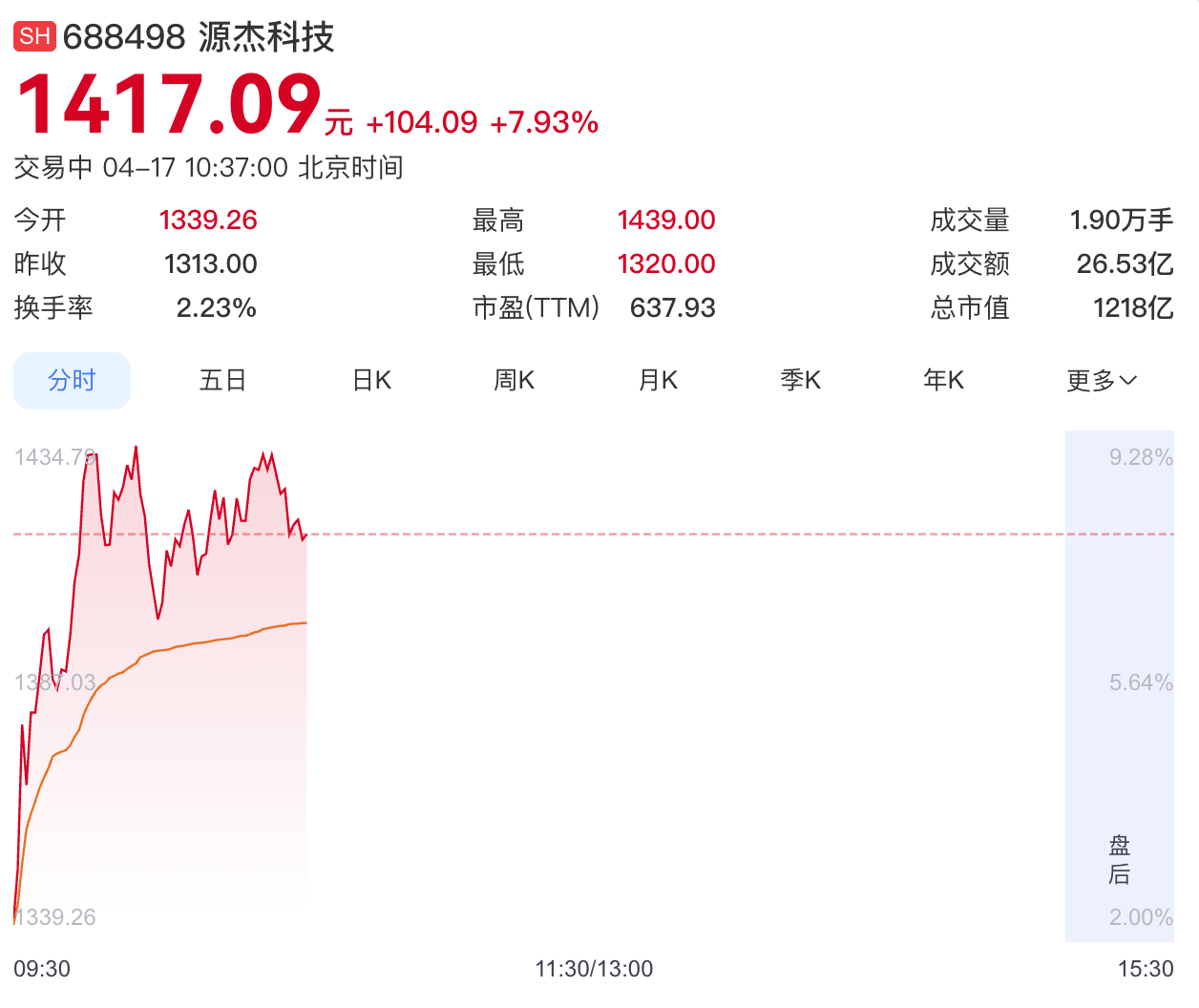The image size is (1199, 1008).
Task: Click the 总市值 market cap figure
Action: (x=1134, y=307)
